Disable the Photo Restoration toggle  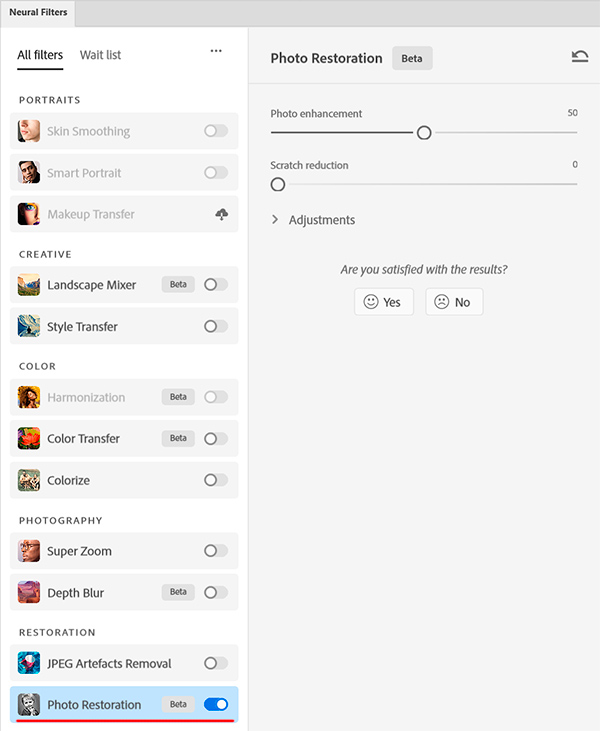(215, 704)
